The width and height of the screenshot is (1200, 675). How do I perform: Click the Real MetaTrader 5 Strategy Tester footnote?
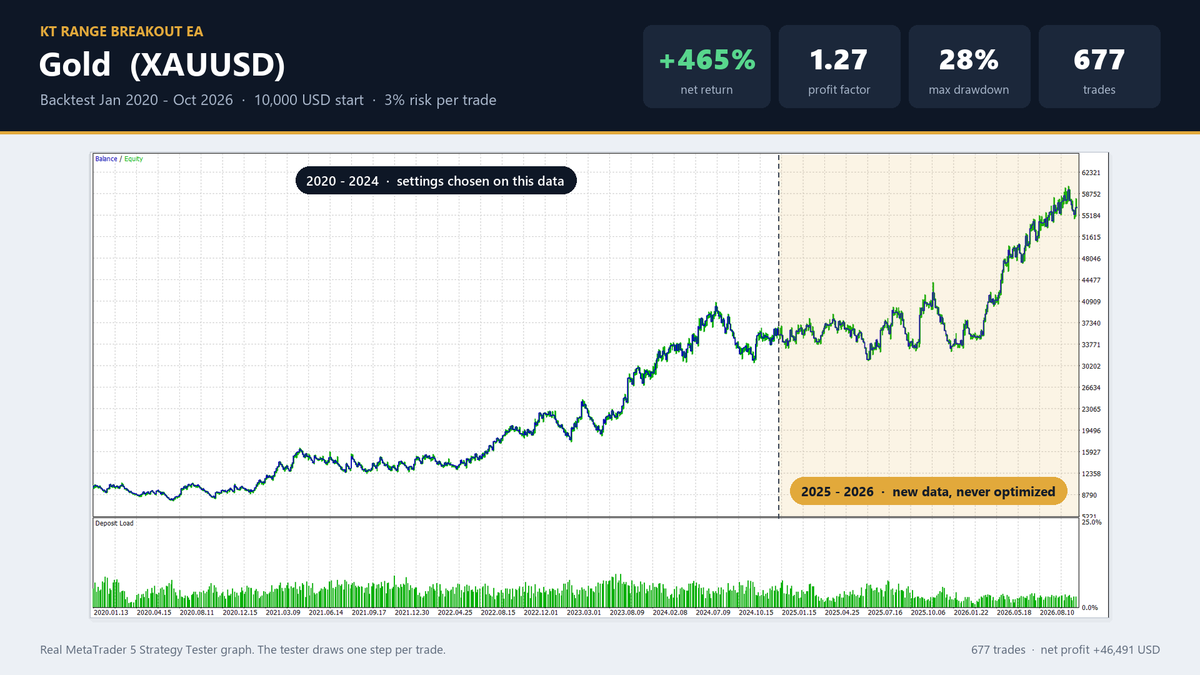pos(242,650)
